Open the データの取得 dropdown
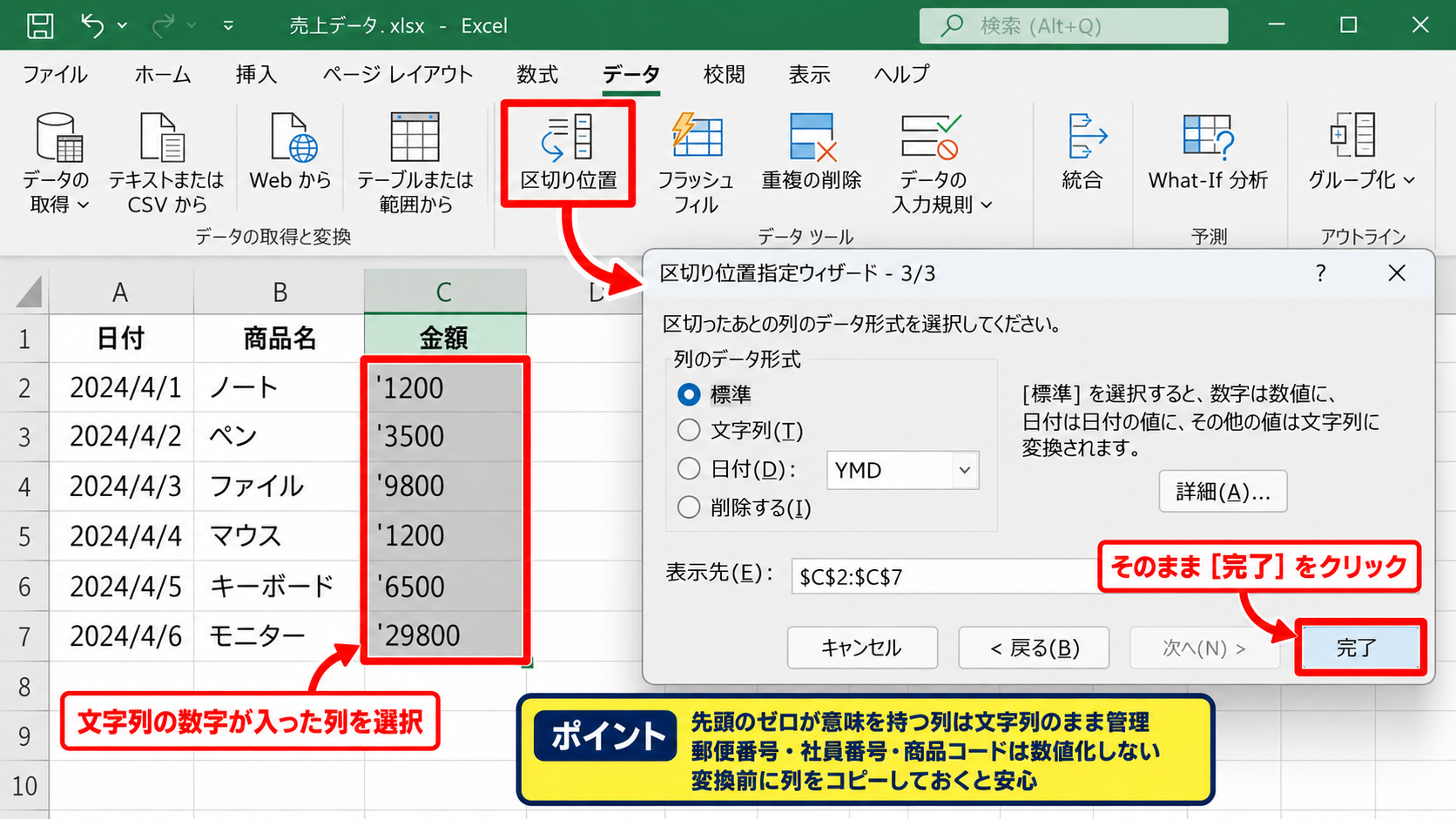Viewport: 1456px width, 819px height. coord(57,163)
